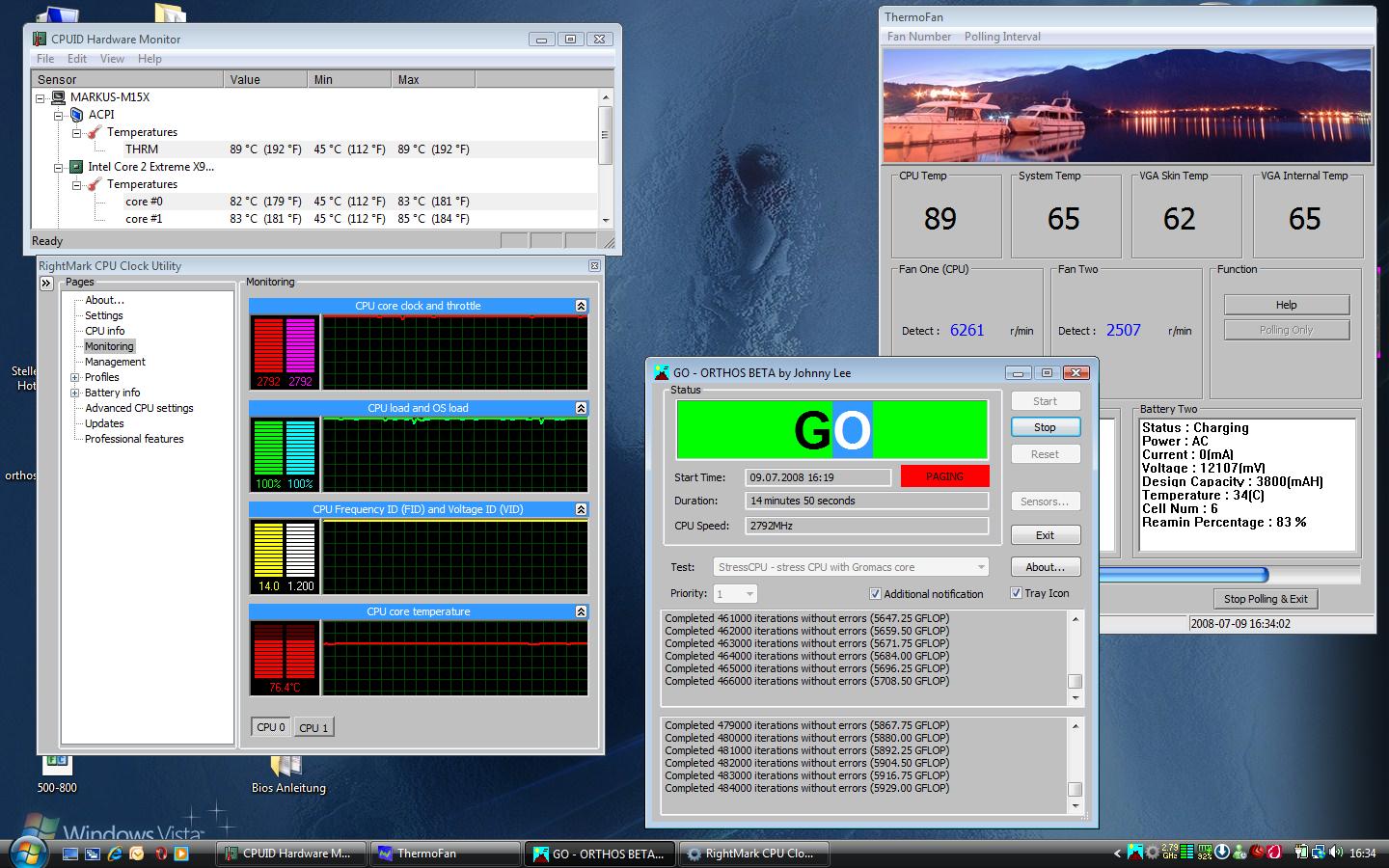Click the 2.79 GHz RMClock tray indicator

click(1169, 853)
